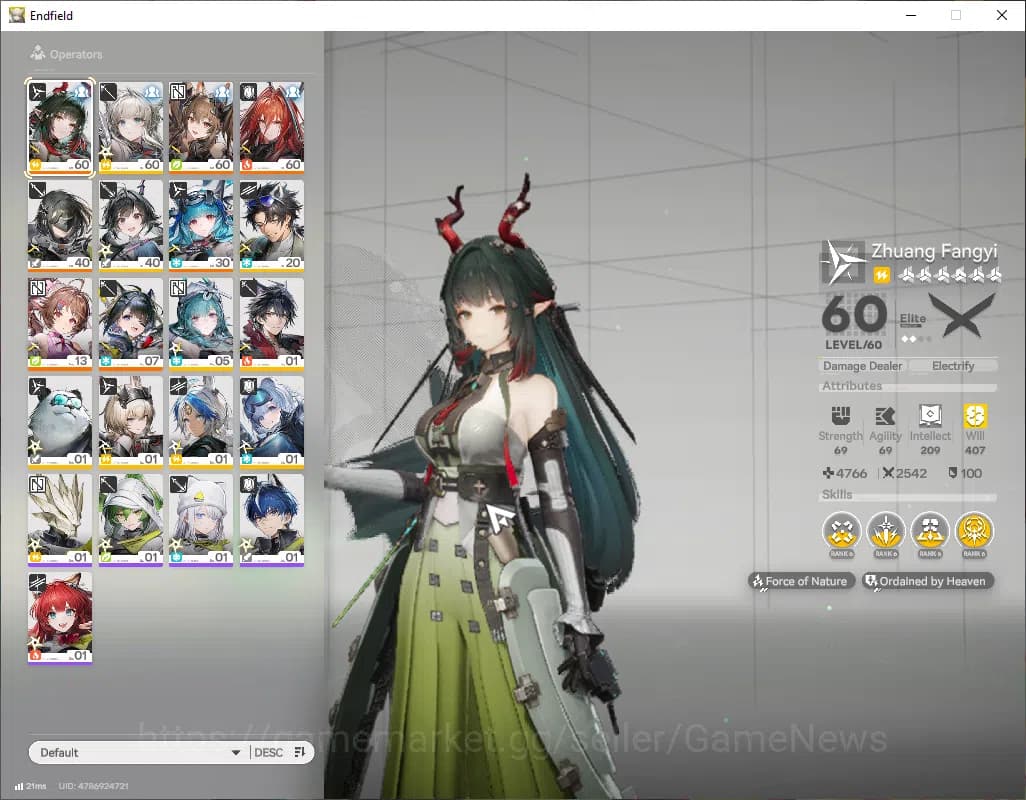Open the Ordained by Heaven talent
The height and width of the screenshot is (800, 1026).
pyautogui.click(x=927, y=581)
